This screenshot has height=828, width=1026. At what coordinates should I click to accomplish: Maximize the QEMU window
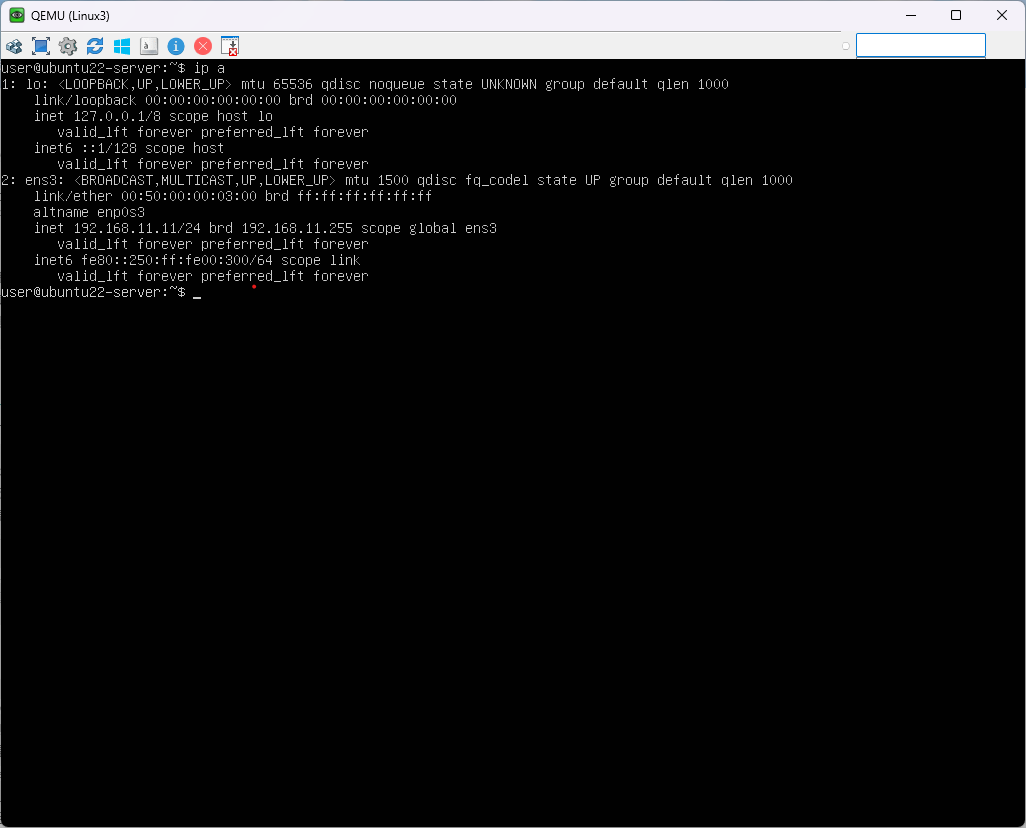[x=956, y=15]
